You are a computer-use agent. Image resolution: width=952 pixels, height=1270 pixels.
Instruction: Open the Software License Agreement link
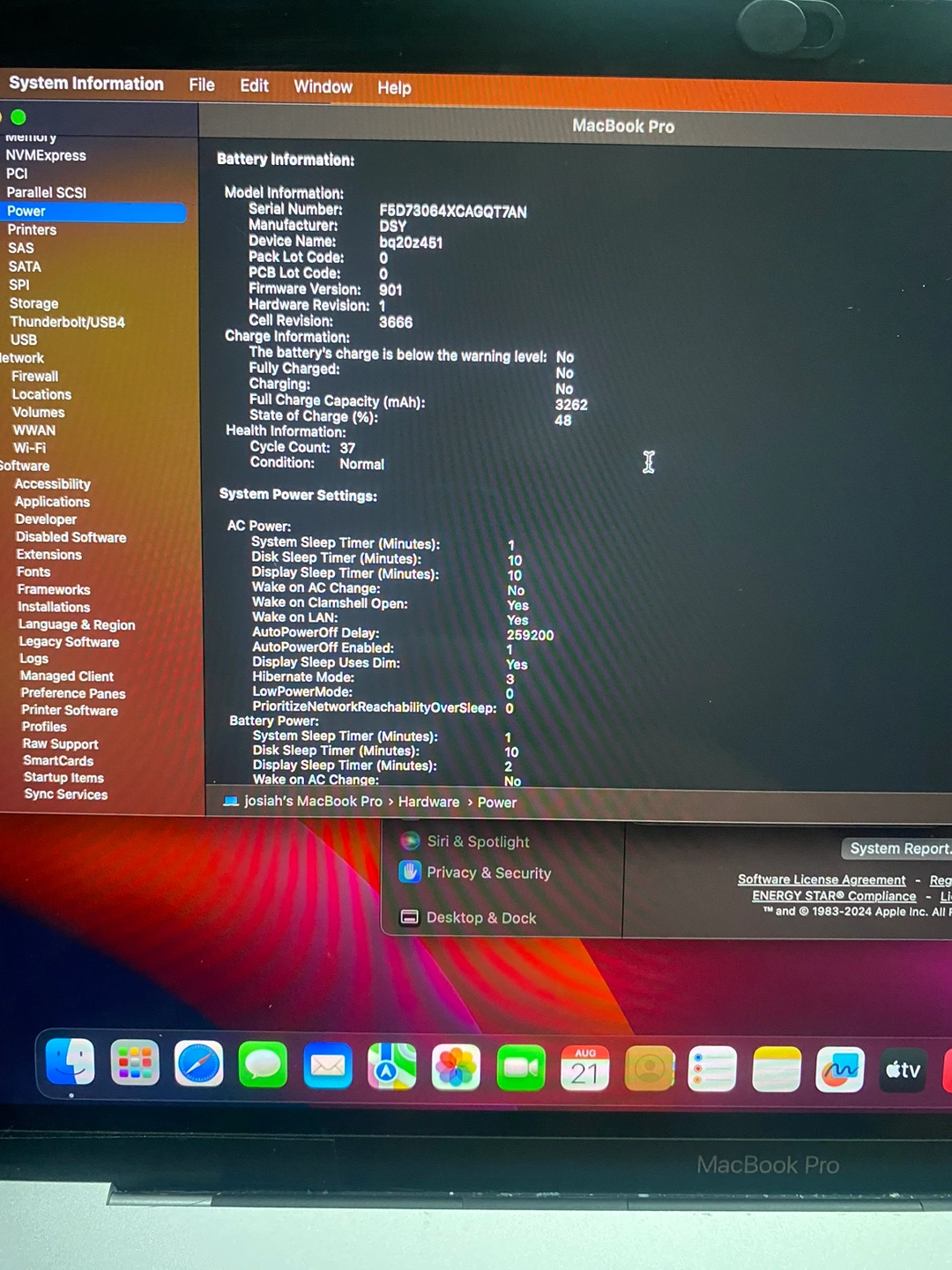821,879
